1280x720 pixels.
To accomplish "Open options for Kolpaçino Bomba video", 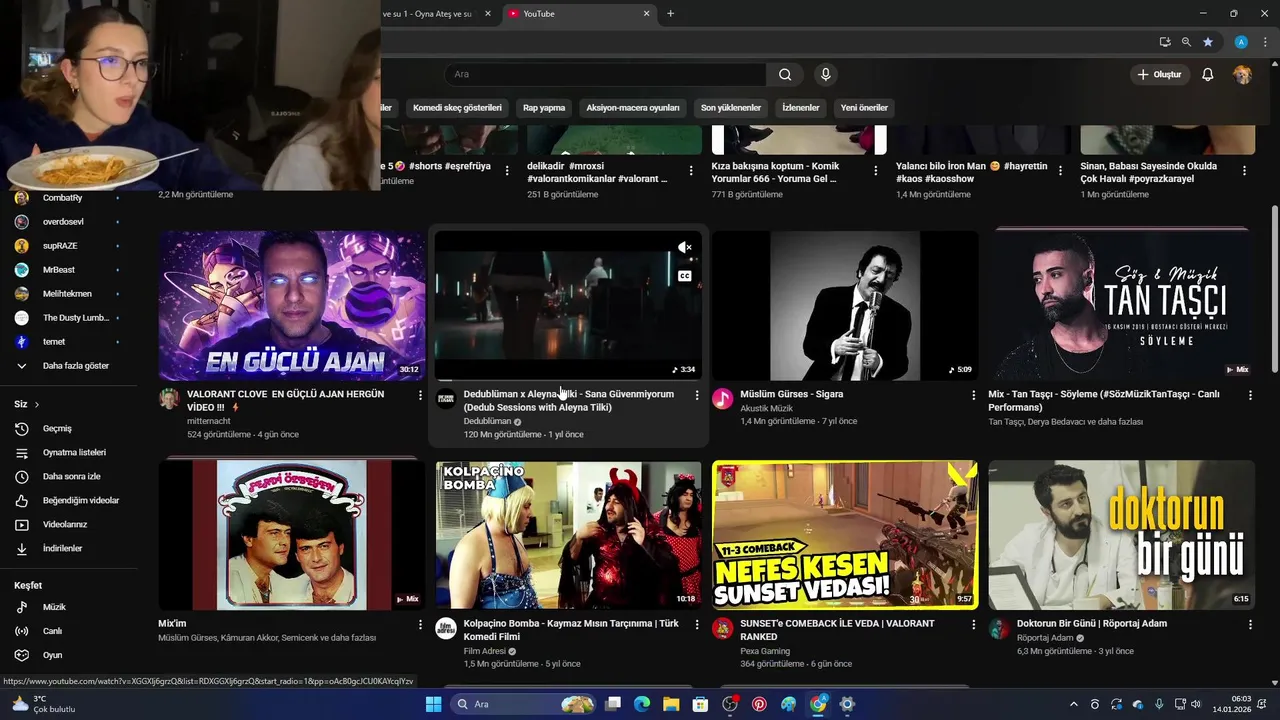I will point(697,624).
